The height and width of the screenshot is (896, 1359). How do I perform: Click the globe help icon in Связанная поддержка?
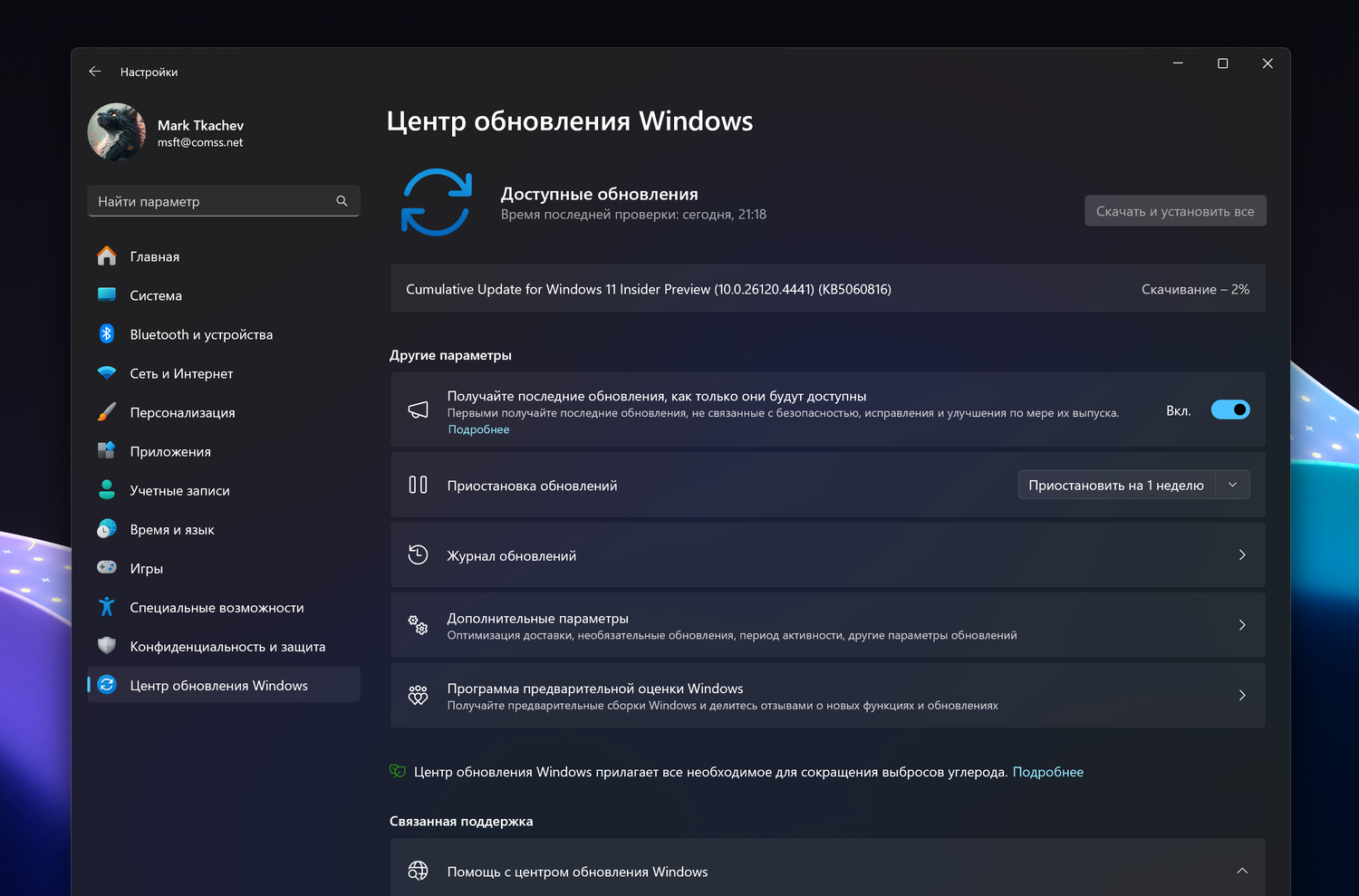(x=418, y=871)
